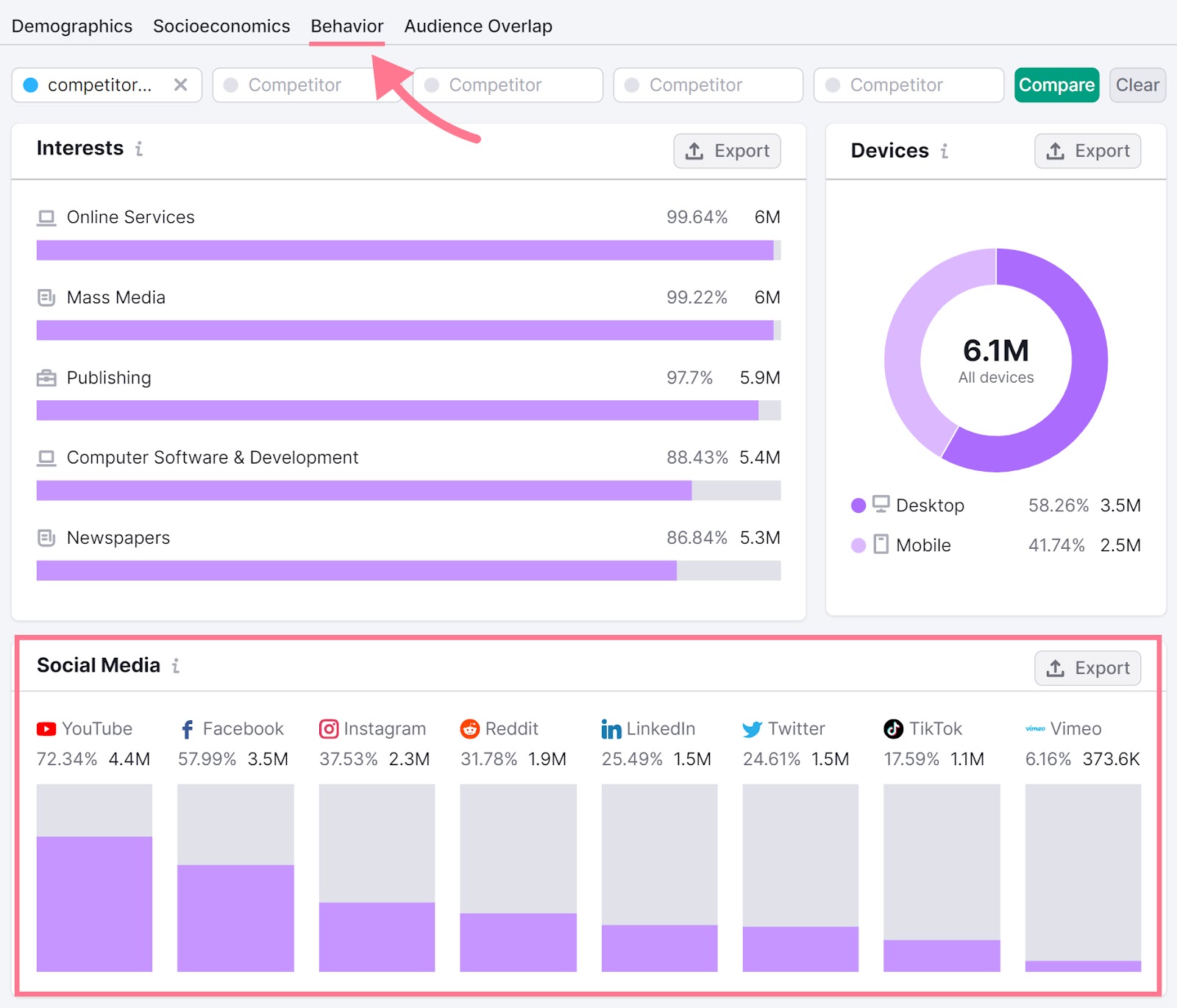Open the Audience Overlap tab

(477, 26)
